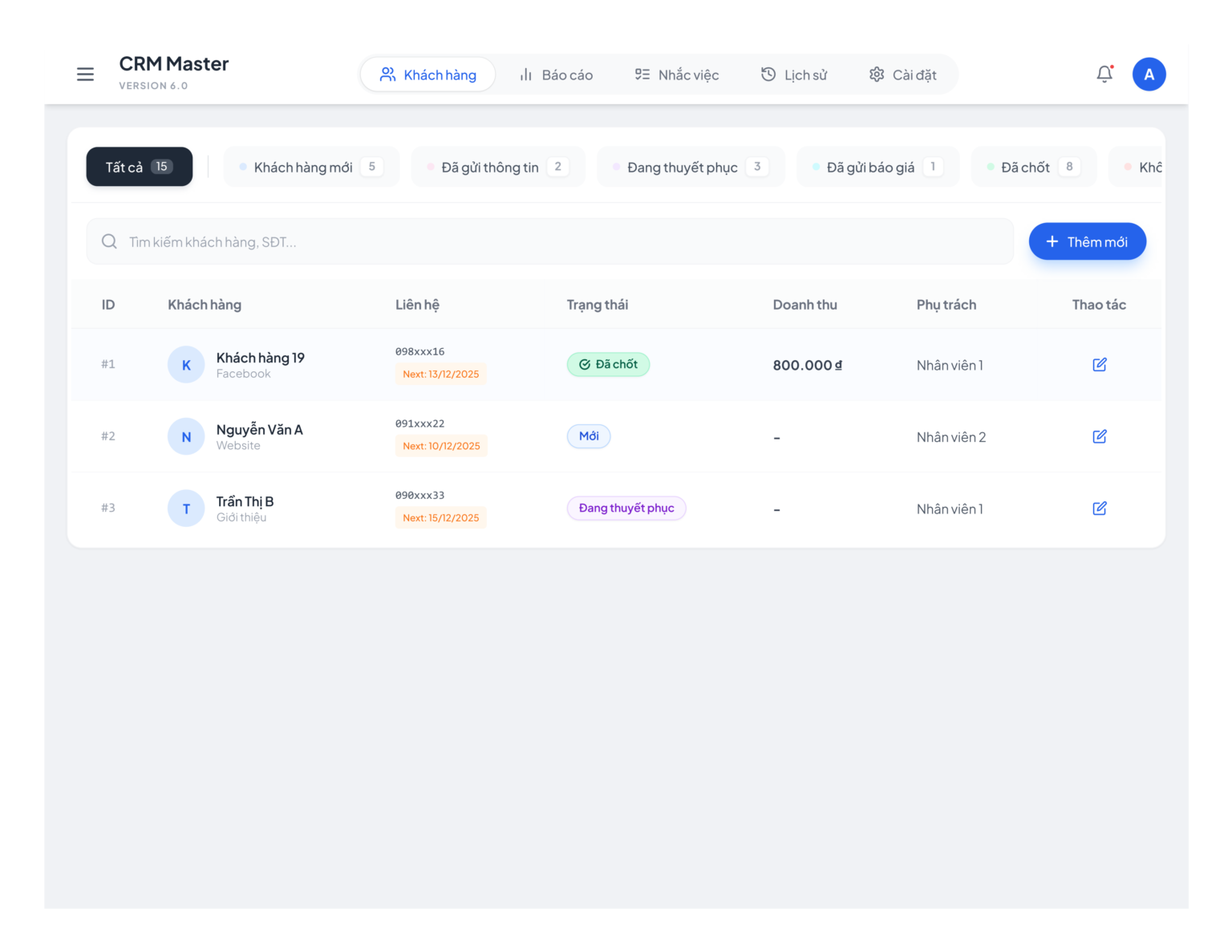Viewport: 1232px width, 952px height.
Task: Click the name Nguyễn Văn A
Action: click(260, 430)
